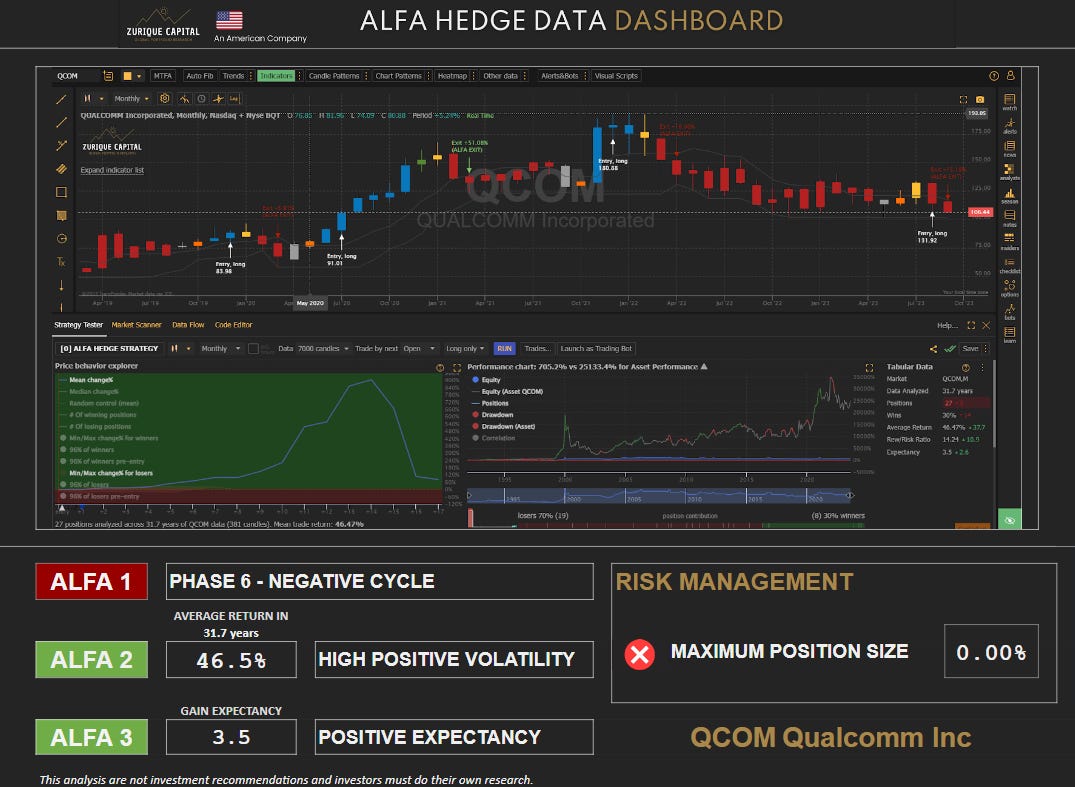
Task: Click the Auto Fib button
Action: click(200, 76)
